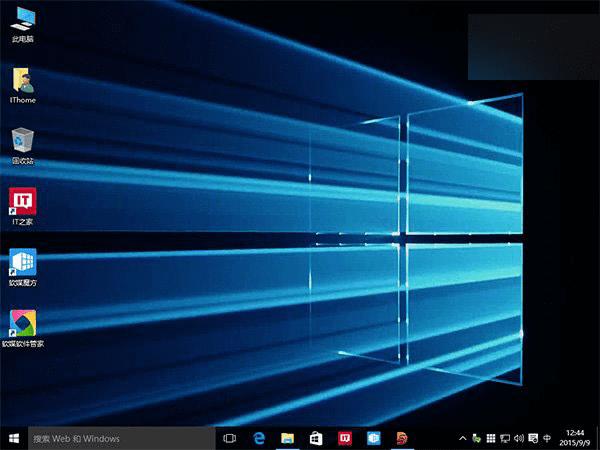Open the red IT之家 taskbar app
600x450 pixels.
point(345,439)
